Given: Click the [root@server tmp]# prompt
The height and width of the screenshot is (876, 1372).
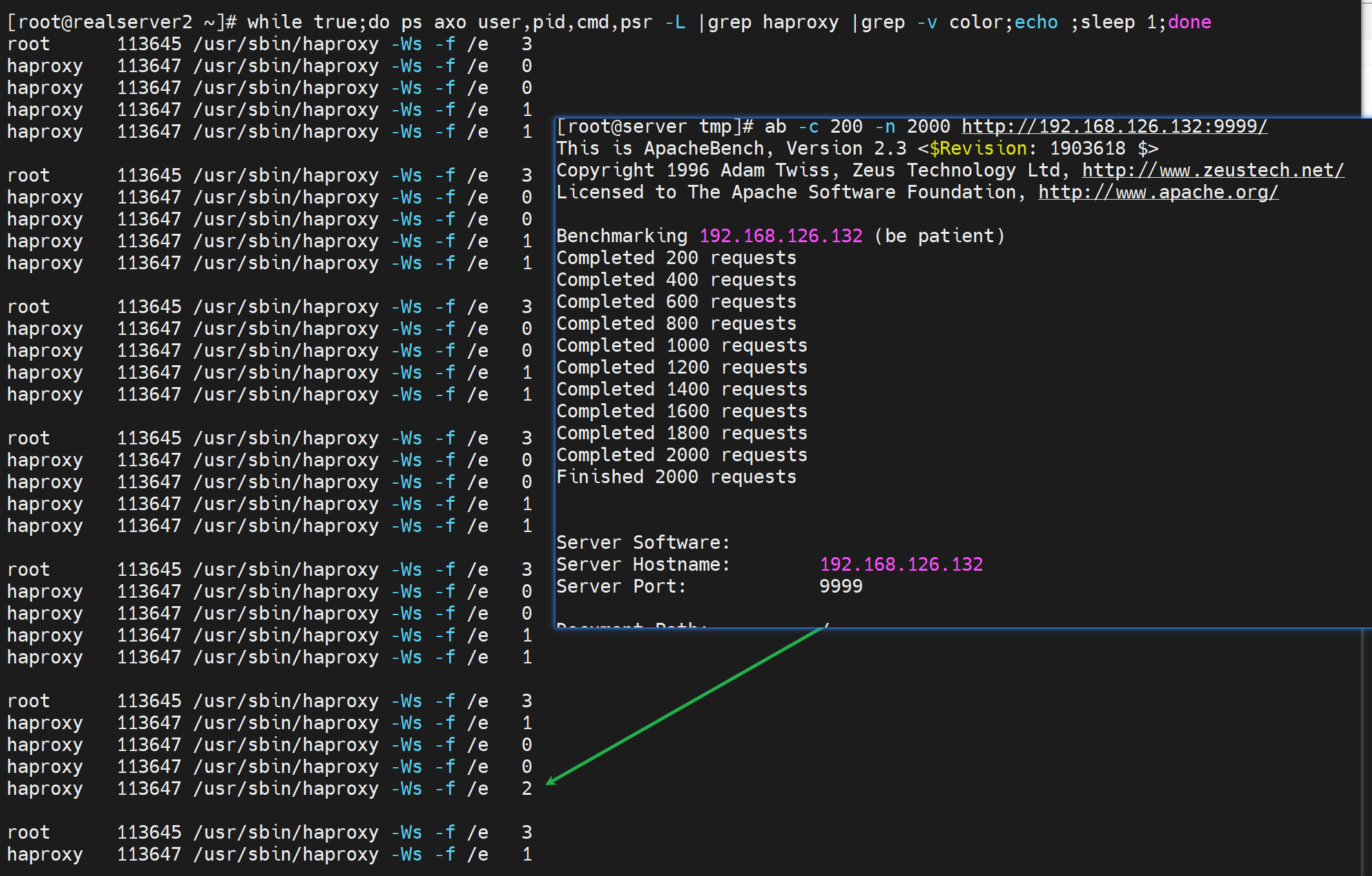Looking at the screenshot, I should tap(654, 126).
